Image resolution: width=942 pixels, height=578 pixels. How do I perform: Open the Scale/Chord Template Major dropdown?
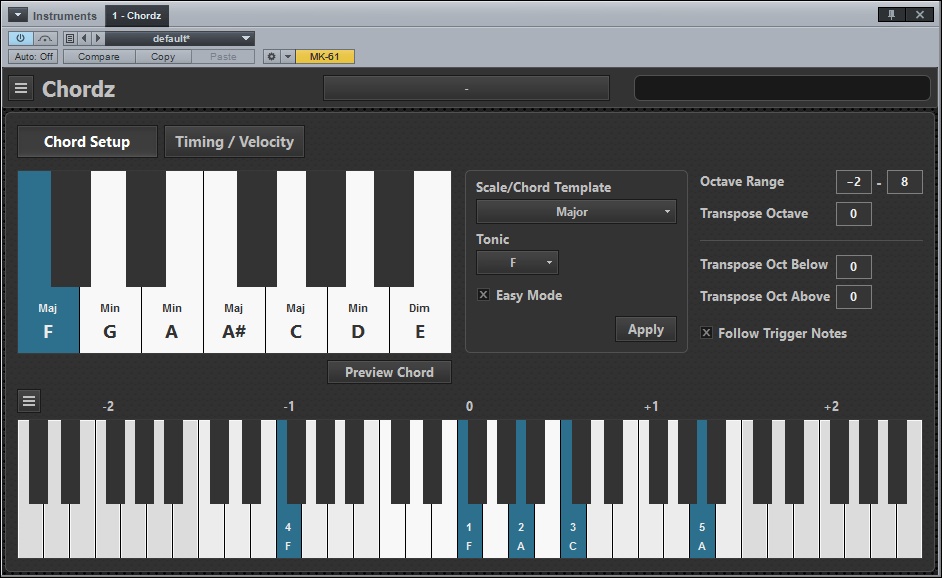[576, 211]
